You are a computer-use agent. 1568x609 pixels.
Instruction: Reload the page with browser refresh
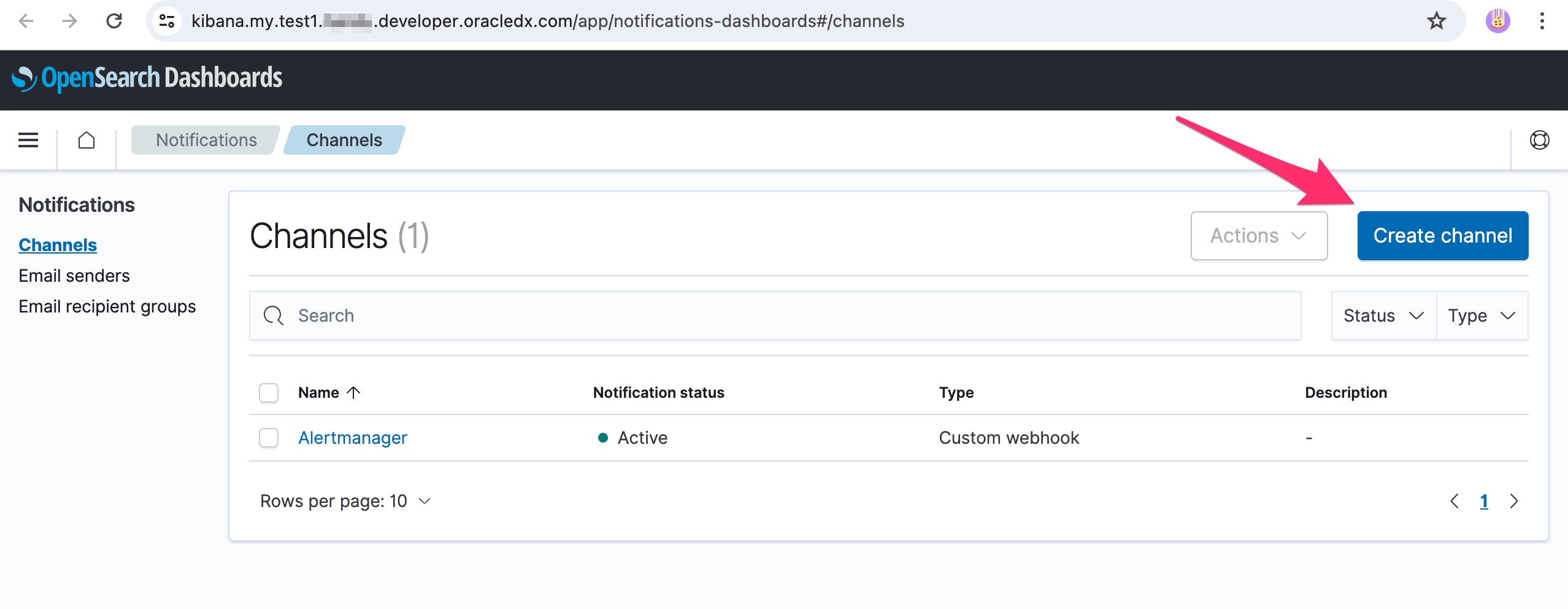click(114, 21)
